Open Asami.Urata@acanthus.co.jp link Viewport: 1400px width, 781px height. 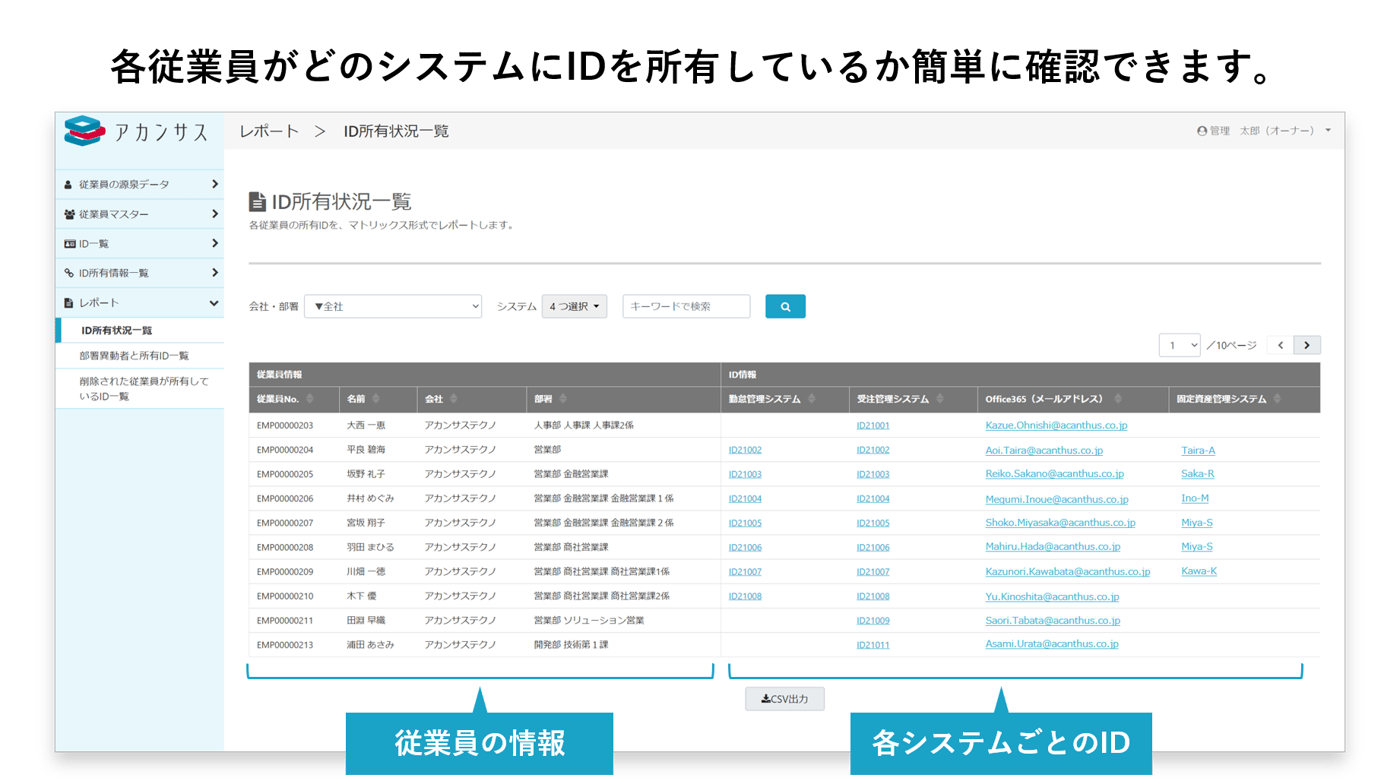[1052, 644]
